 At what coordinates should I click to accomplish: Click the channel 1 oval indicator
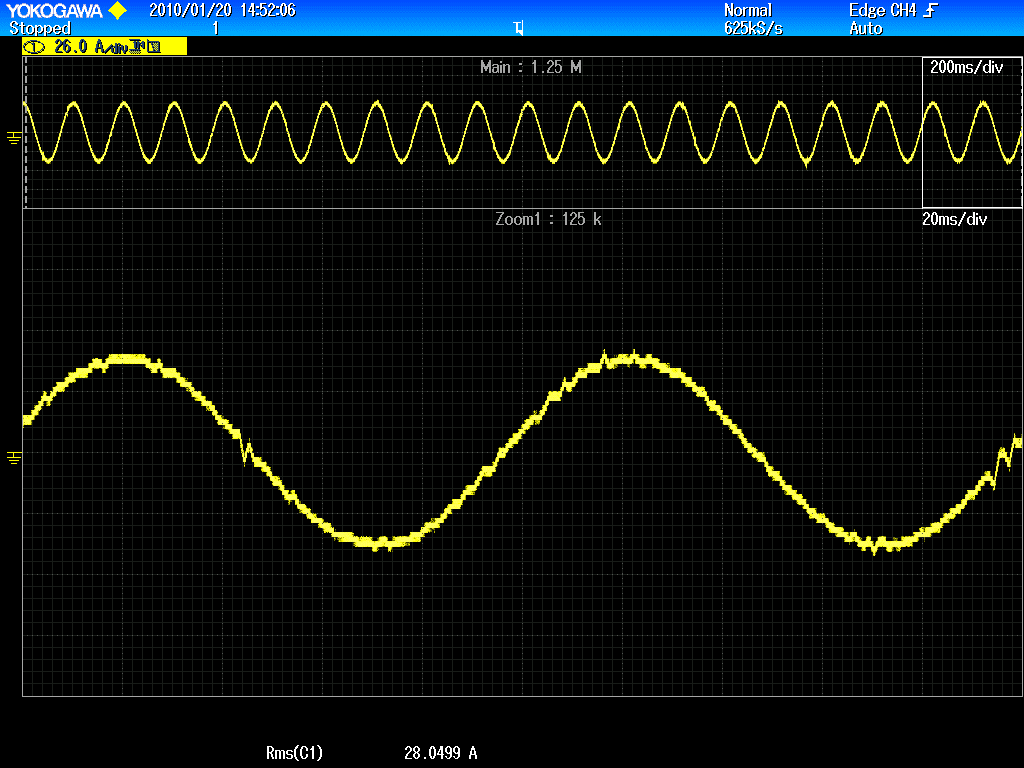pos(35,46)
